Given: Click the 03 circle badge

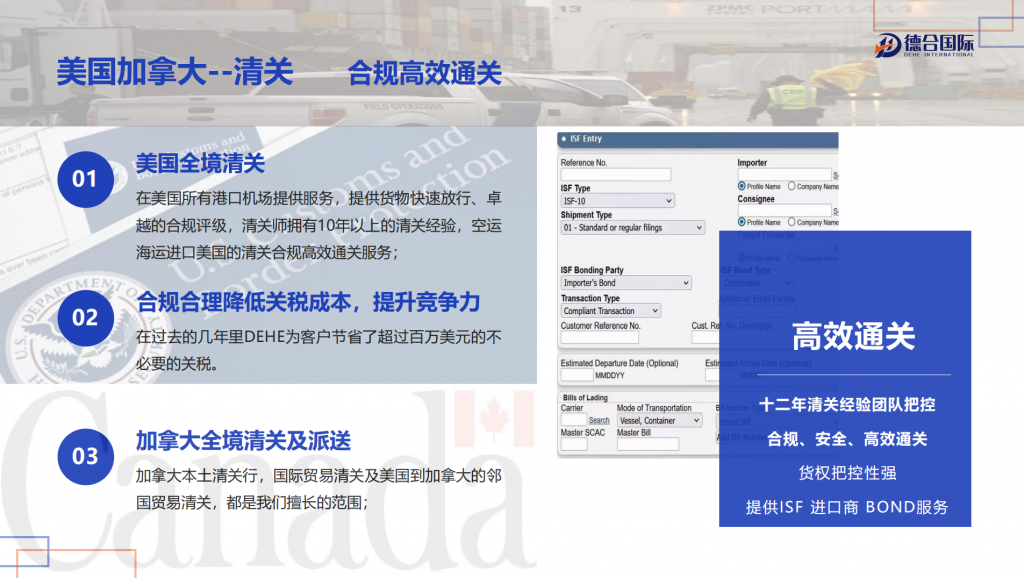Looking at the screenshot, I should coord(85,456).
